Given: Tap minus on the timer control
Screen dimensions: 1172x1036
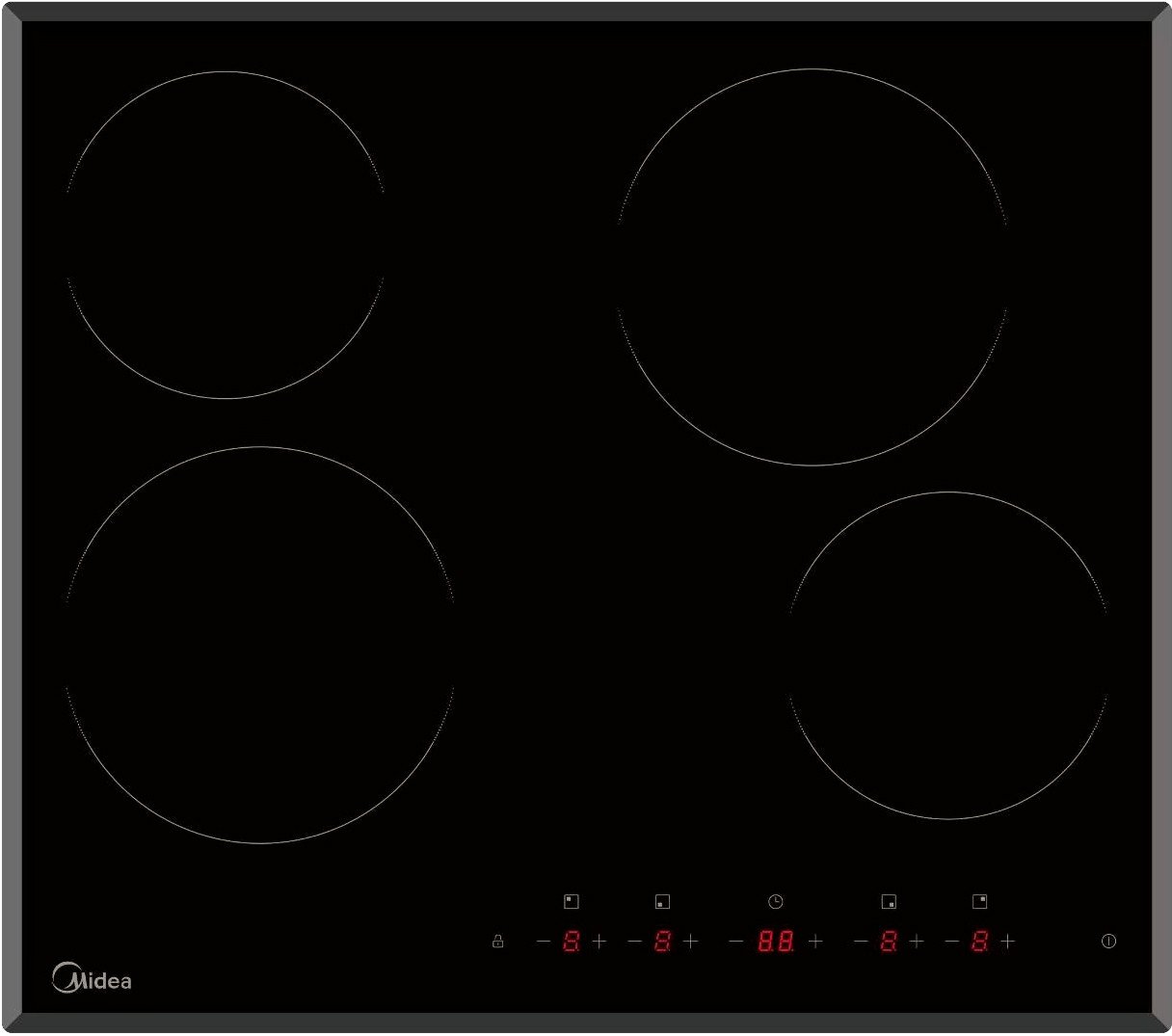Looking at the screenshot, I should [736, 942].
